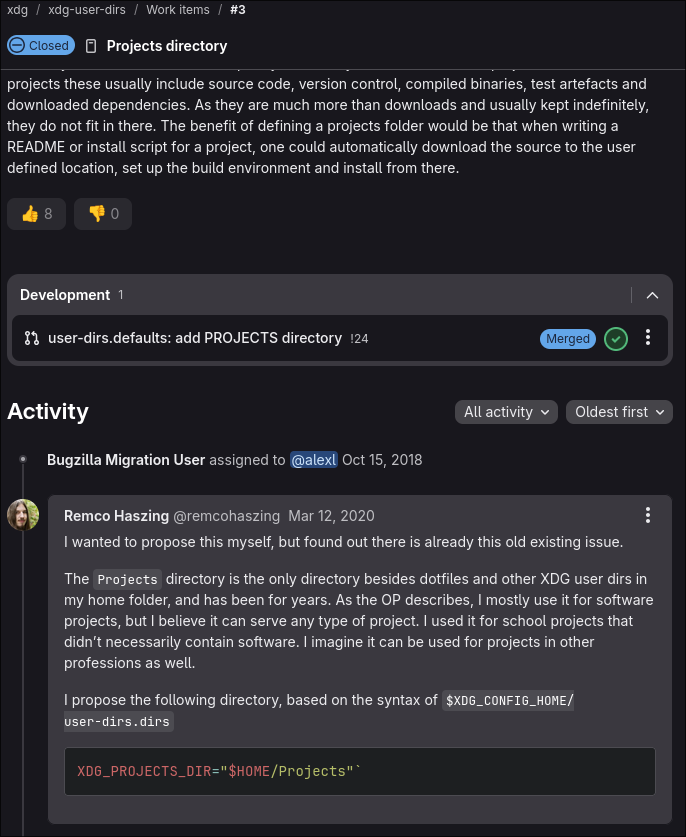The height and width of the screenshot is (837, 686).
Task: Go to the xdg-user-dirs project breadcrumb
Action: [x=87, y=10]
